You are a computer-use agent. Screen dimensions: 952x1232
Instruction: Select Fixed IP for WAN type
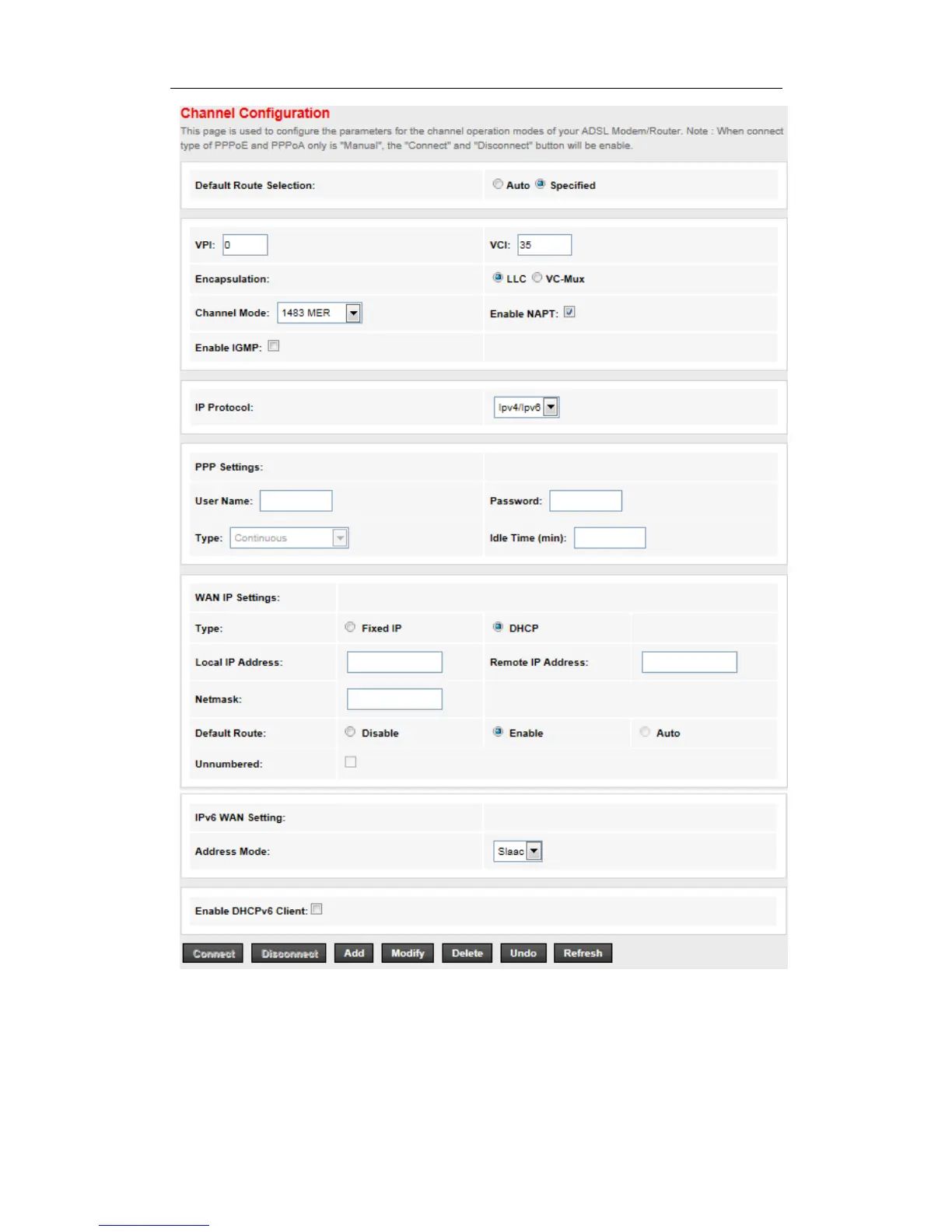350,627
